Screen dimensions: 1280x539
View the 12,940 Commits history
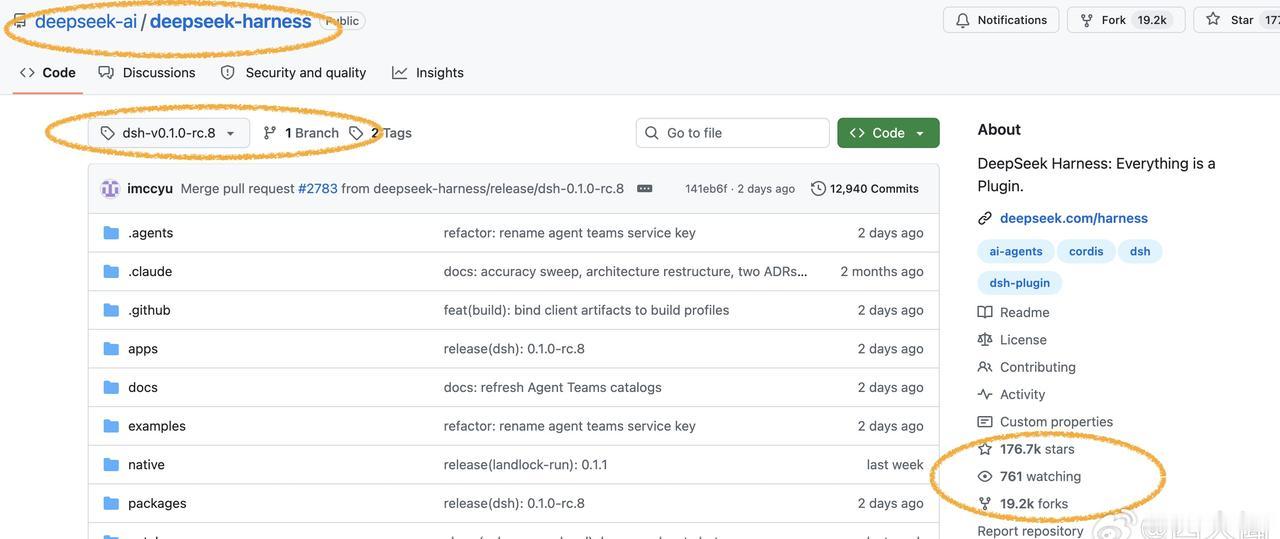(865, 188)
